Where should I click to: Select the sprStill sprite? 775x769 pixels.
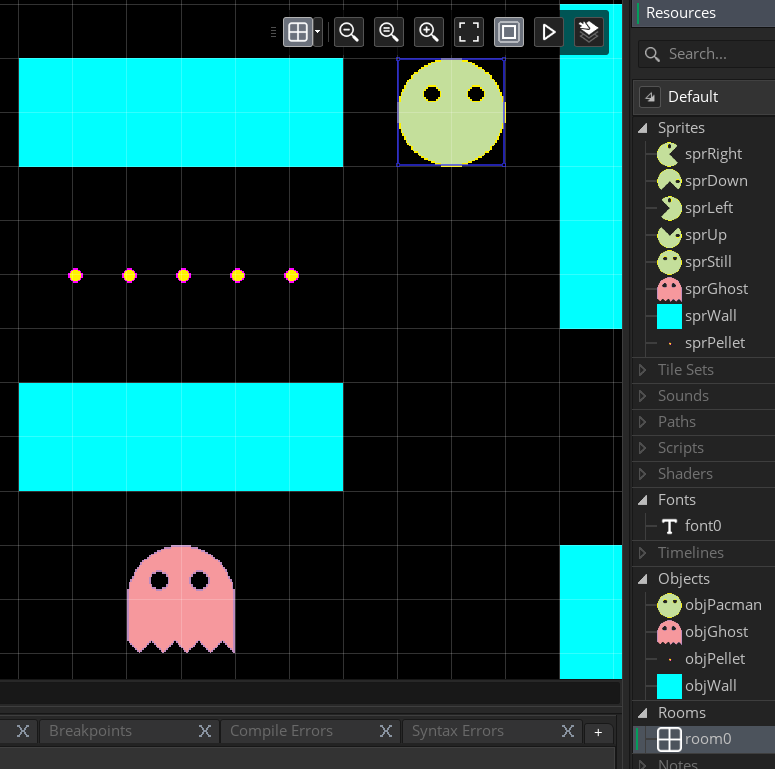coord(708,262)
